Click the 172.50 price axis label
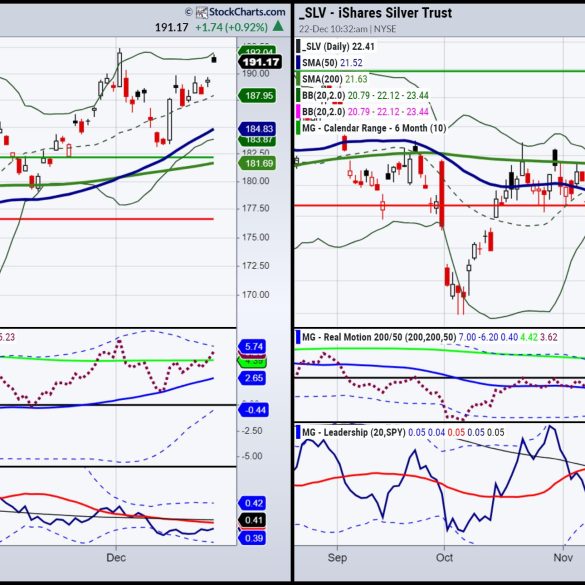Viewport: 585px width, 585px height. tap(255, 266)
